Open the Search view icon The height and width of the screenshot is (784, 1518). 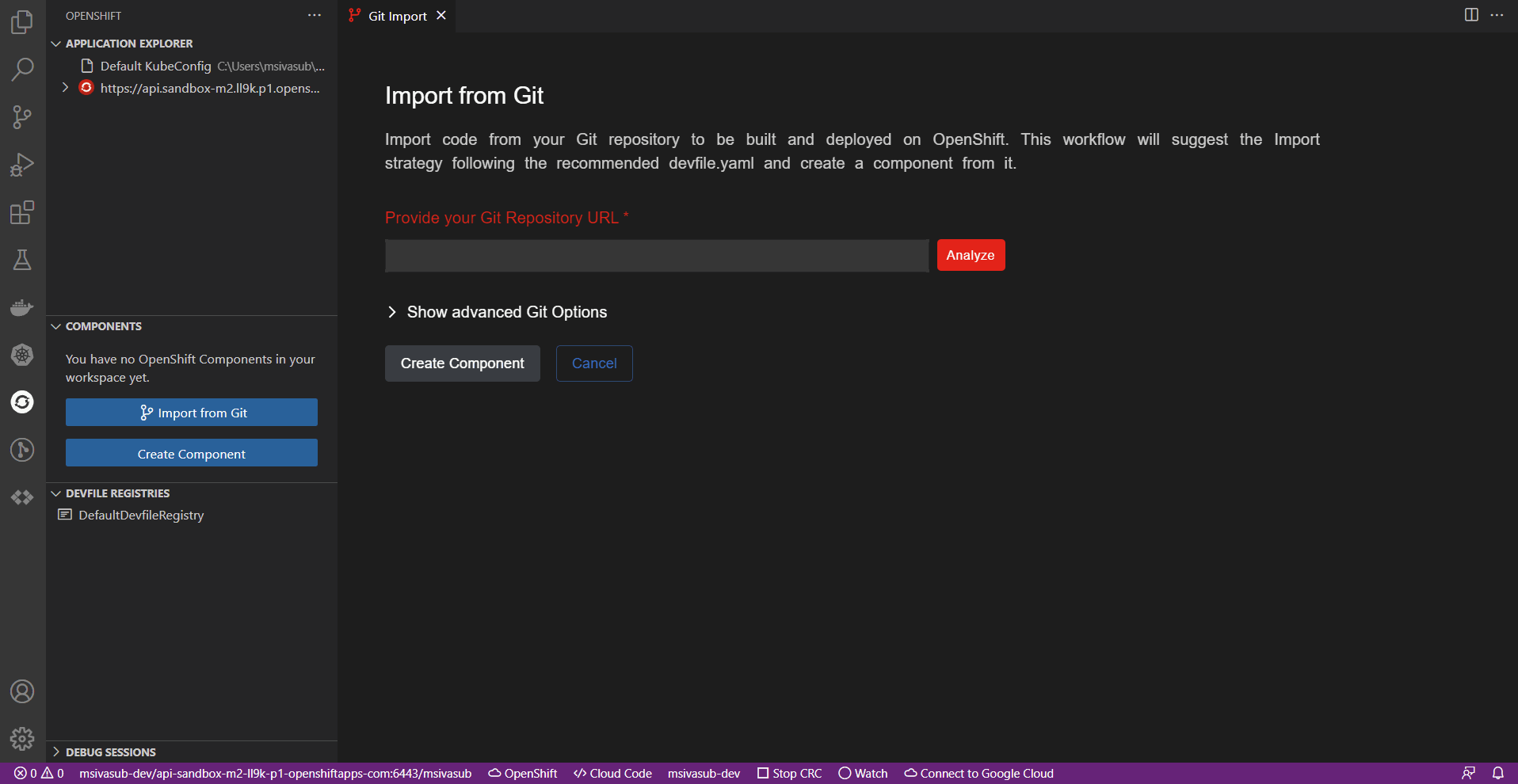(22, 70)
